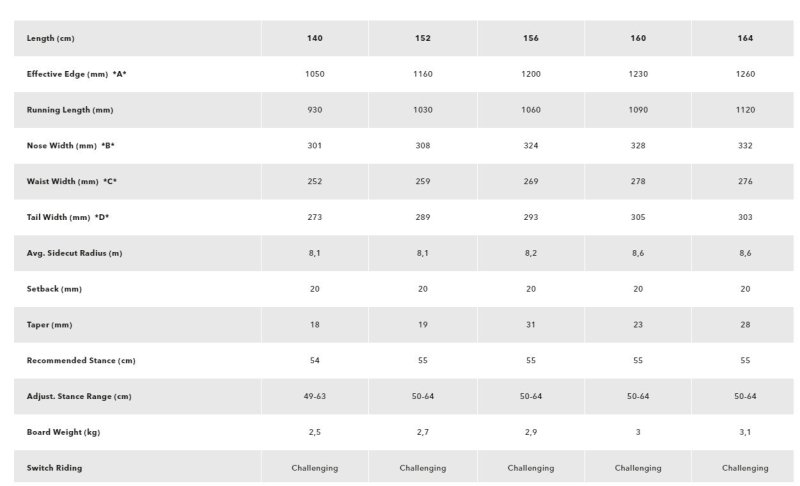
Task: Select the Setback (mm) row label
Action: (x=54, y=289)
